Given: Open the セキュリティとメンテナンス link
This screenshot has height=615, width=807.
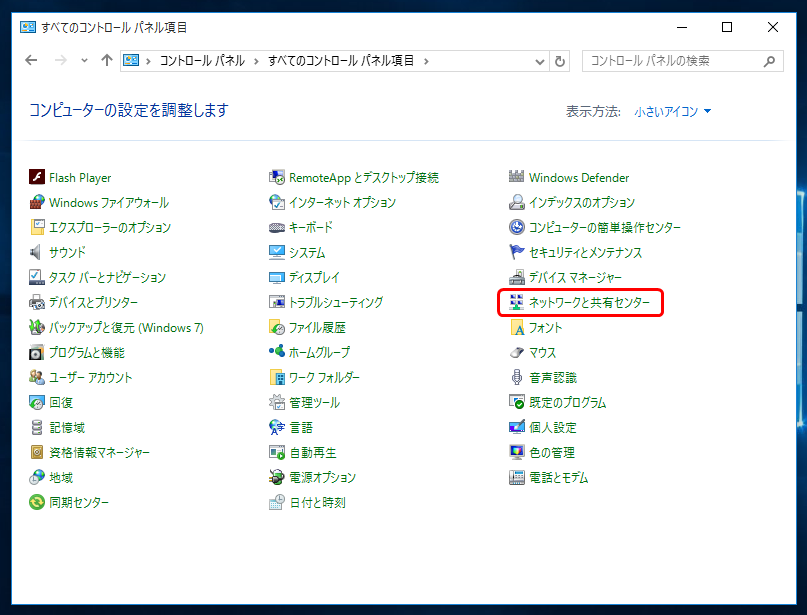Looking at the screenshot, I should (585, 252).
